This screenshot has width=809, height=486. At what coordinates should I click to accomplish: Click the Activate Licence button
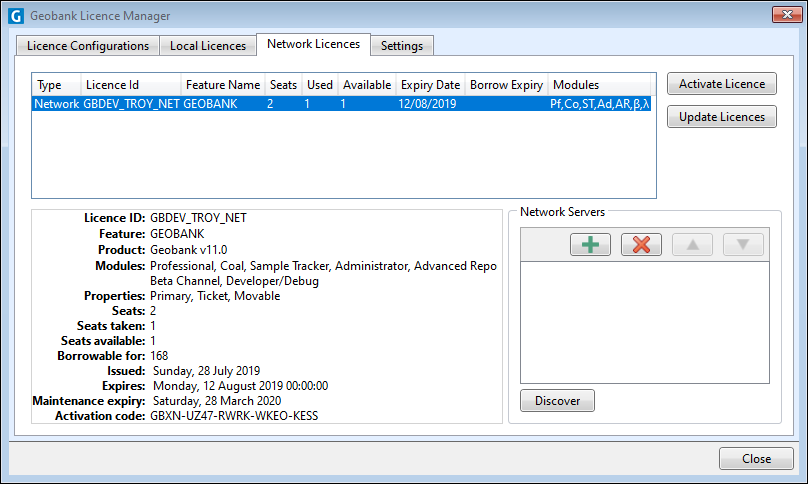(722, 84)
